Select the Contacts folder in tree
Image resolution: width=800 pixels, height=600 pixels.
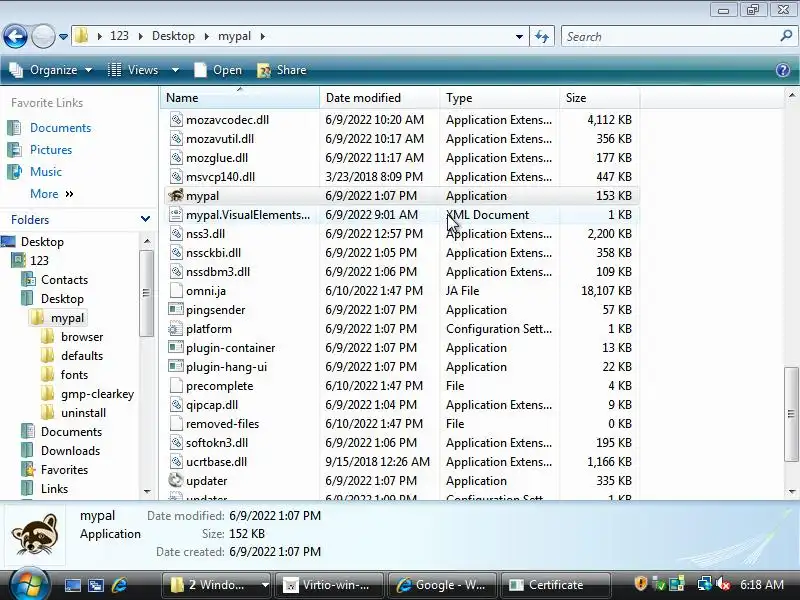64,280
